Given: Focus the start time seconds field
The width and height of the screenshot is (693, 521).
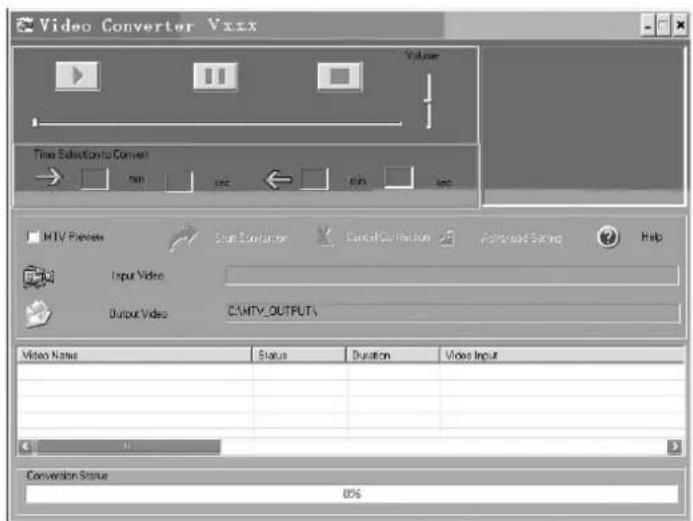Looking at the screenshot, I should (x=179, y=181).
